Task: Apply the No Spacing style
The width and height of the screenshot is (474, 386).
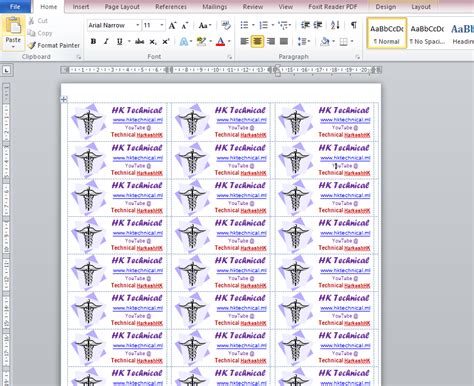Action: point(427,33)
